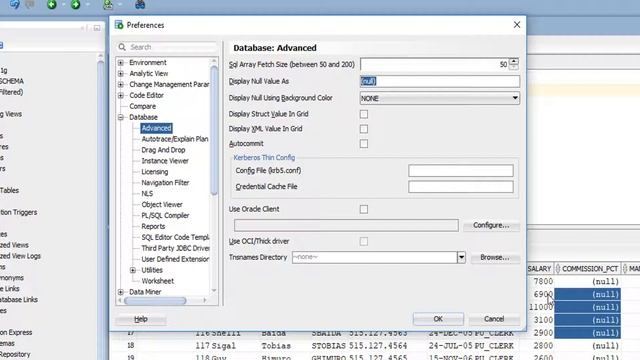Expand the Utilities tree node
Screen dimensions: 640x360
coord(133,270)
